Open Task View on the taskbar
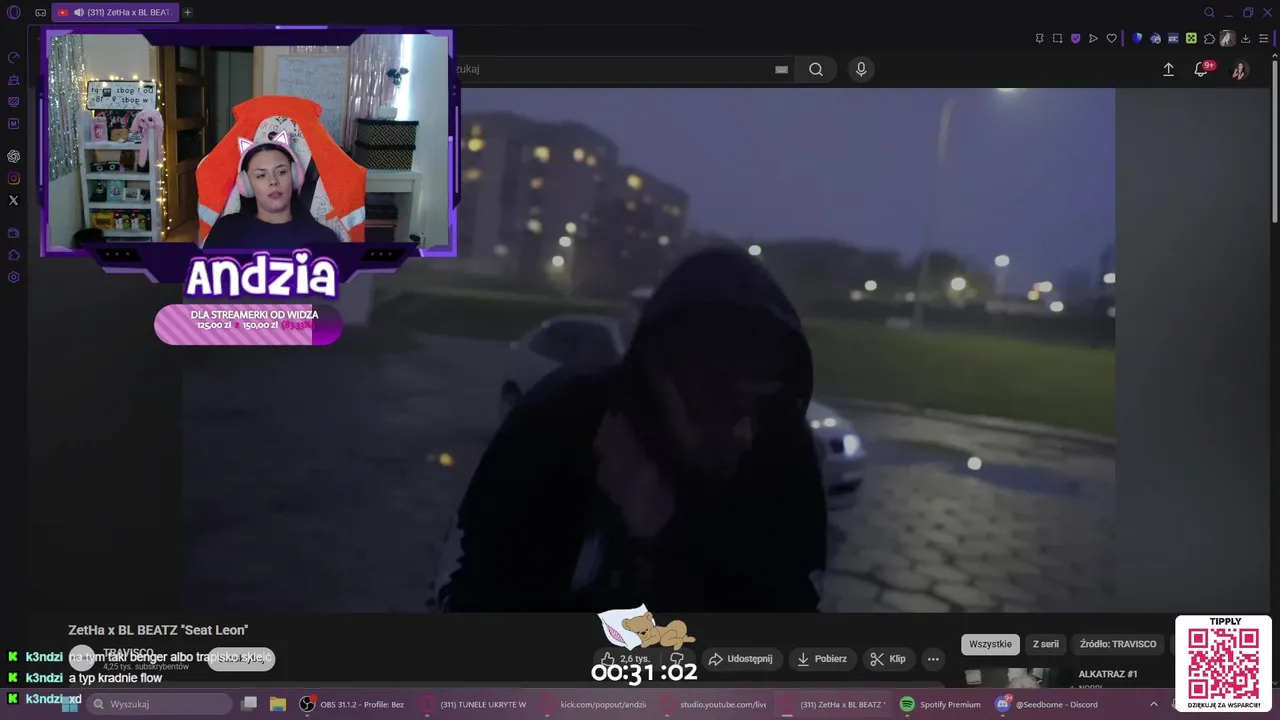Viewport: 1280px width, 720px height. tap(250, 704)
